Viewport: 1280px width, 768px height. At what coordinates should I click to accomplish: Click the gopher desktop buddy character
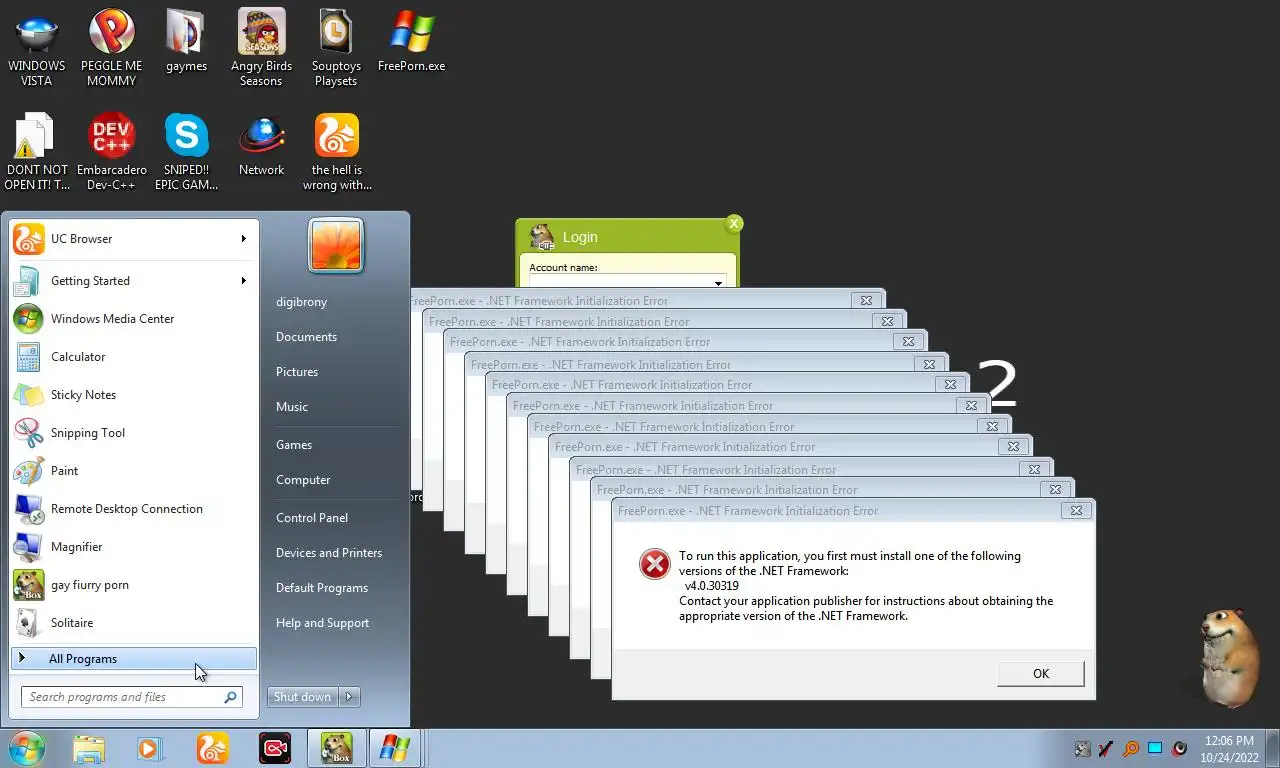[x=1229, y=657]
